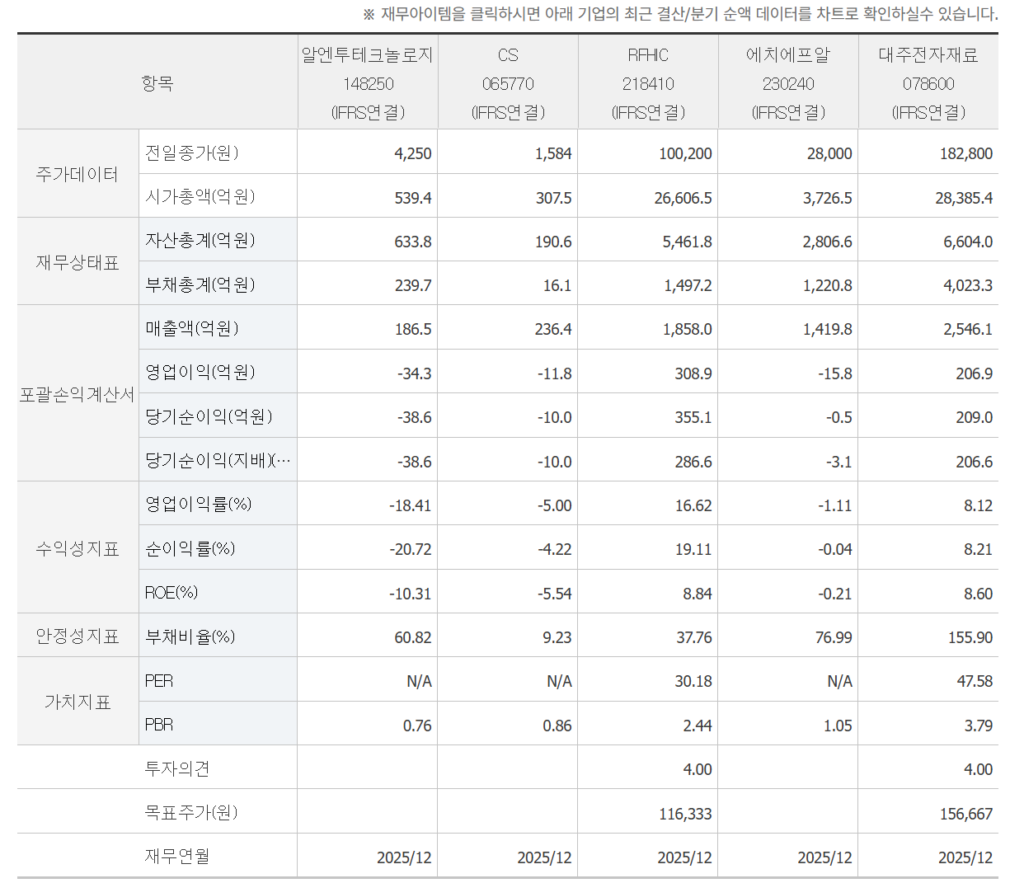1024x883 pixels.
Task: Click the 투자의견 row label
Action: click(177, 768)
